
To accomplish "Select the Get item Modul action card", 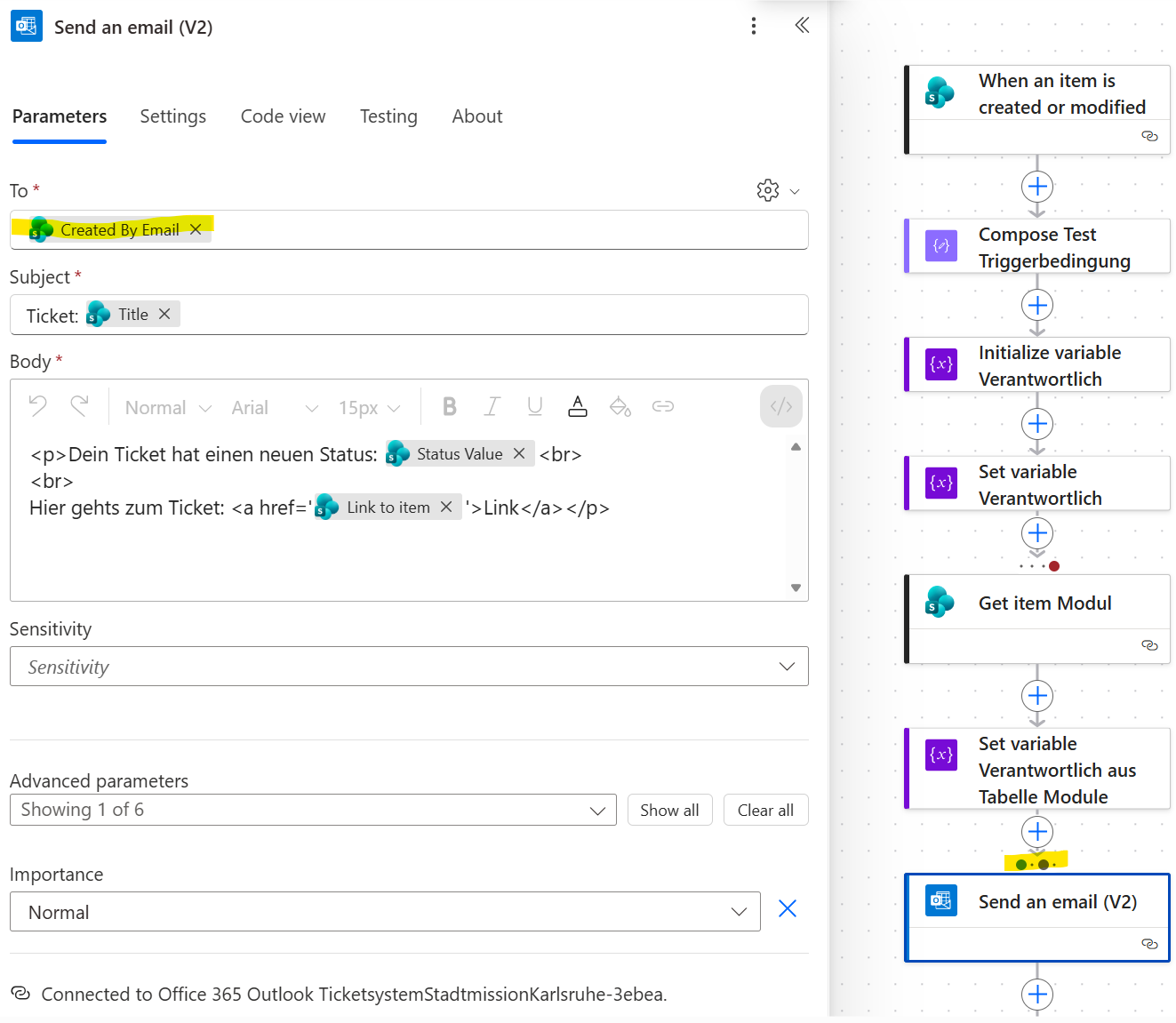I will coord(1044,603).
